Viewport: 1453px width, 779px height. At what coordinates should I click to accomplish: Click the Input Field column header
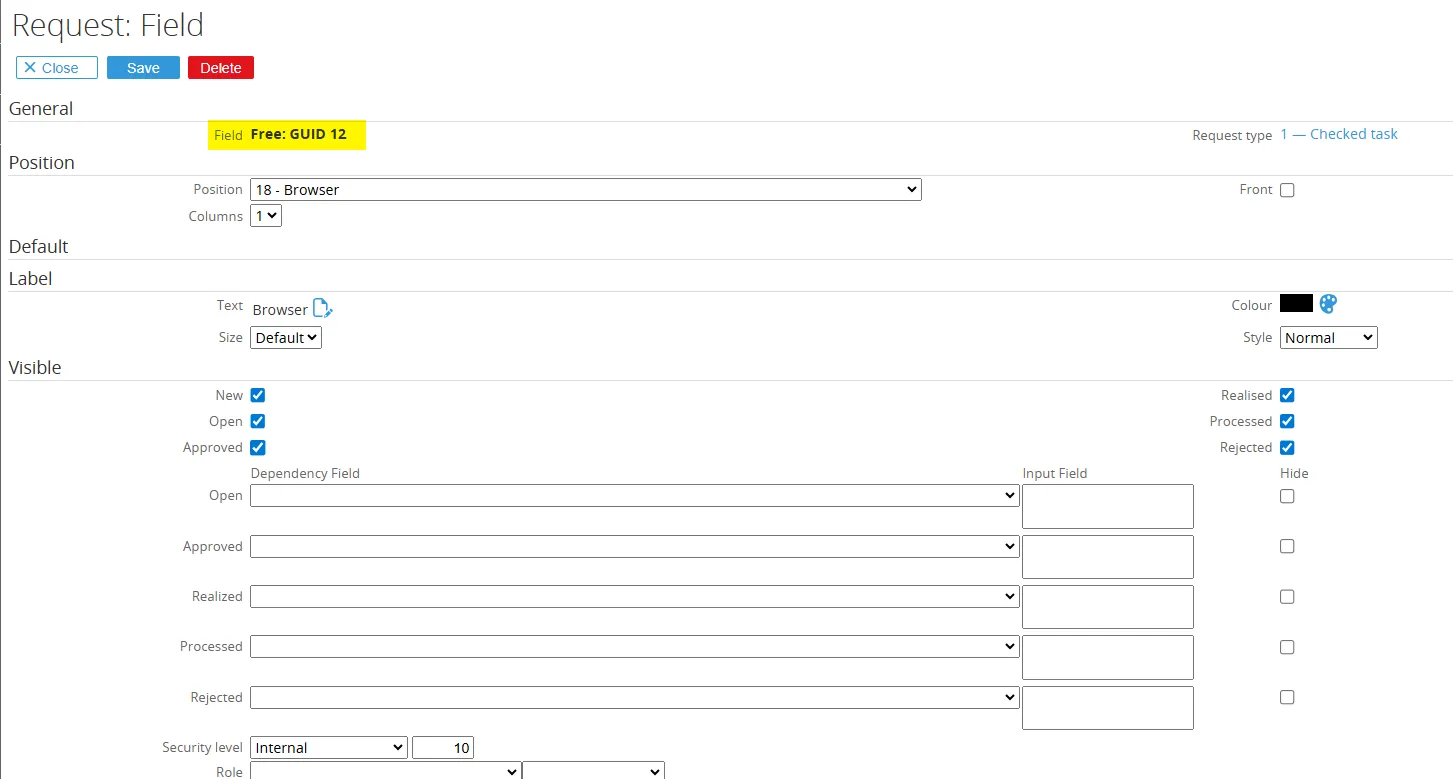(1055, 473)
